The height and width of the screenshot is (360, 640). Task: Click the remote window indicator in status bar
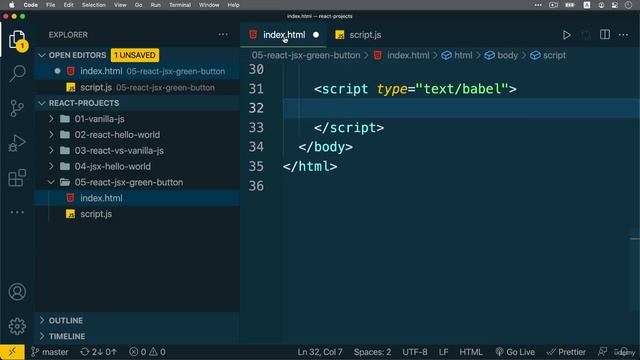click(12, 352)
